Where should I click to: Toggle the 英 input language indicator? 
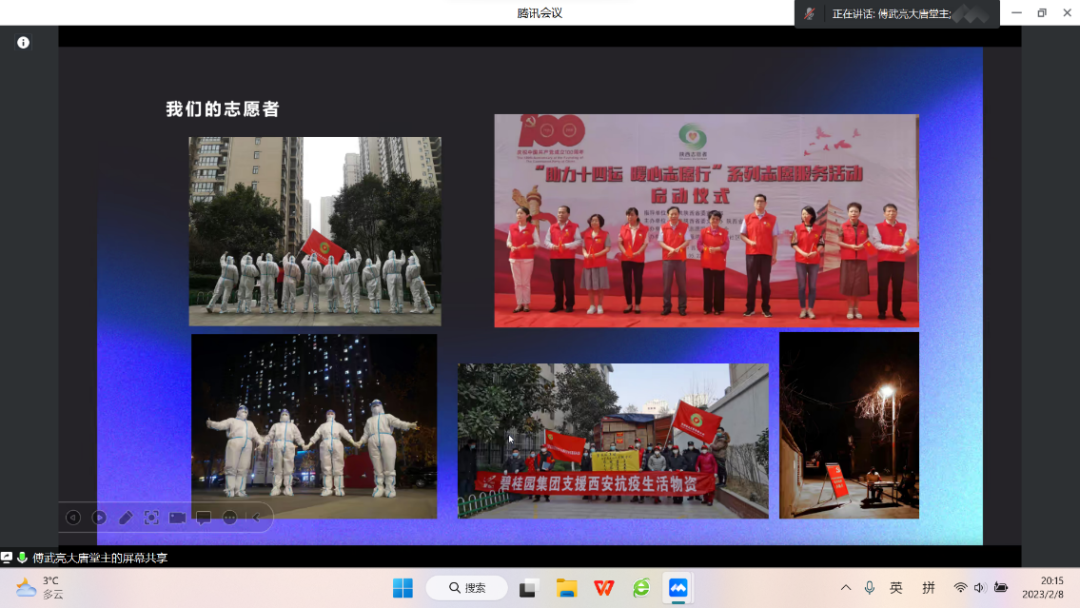point(896,588)
